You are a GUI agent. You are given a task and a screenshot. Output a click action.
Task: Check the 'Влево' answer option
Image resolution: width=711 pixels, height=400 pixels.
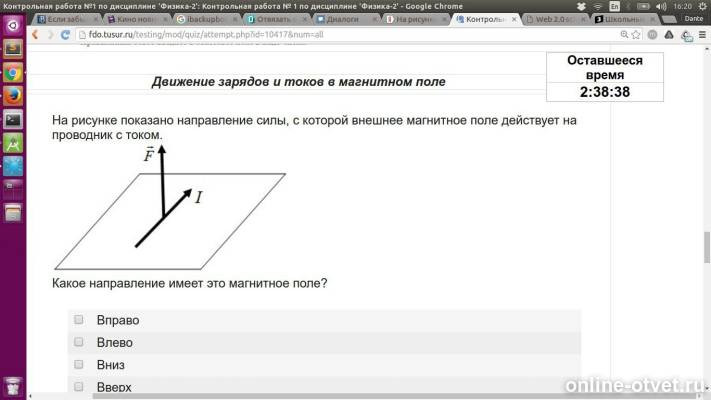[x=78, y=341]
